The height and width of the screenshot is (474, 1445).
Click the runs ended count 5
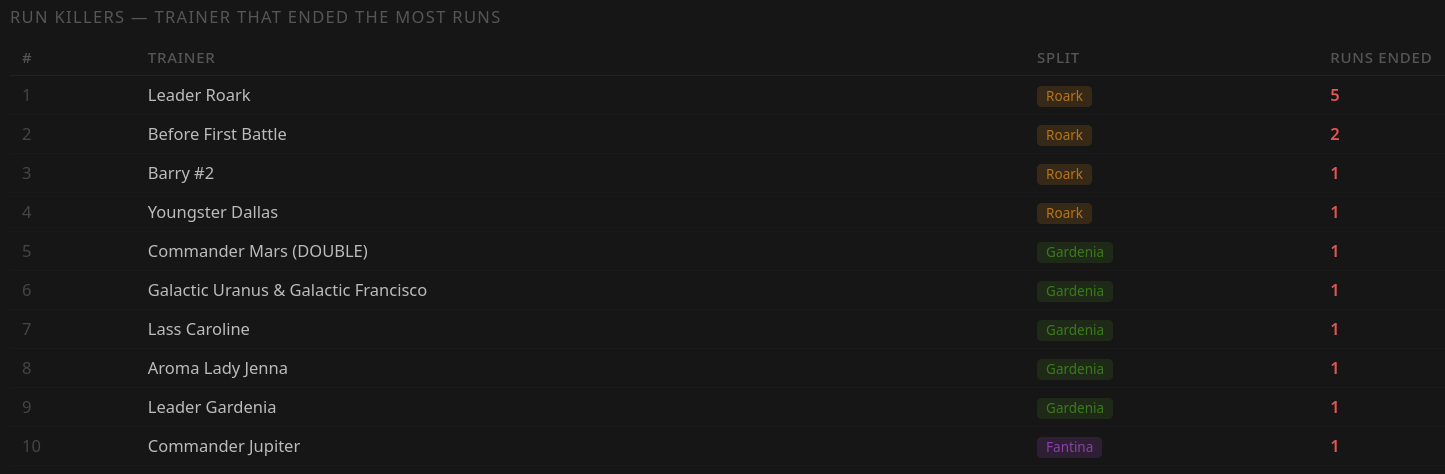coord(1334,96)
